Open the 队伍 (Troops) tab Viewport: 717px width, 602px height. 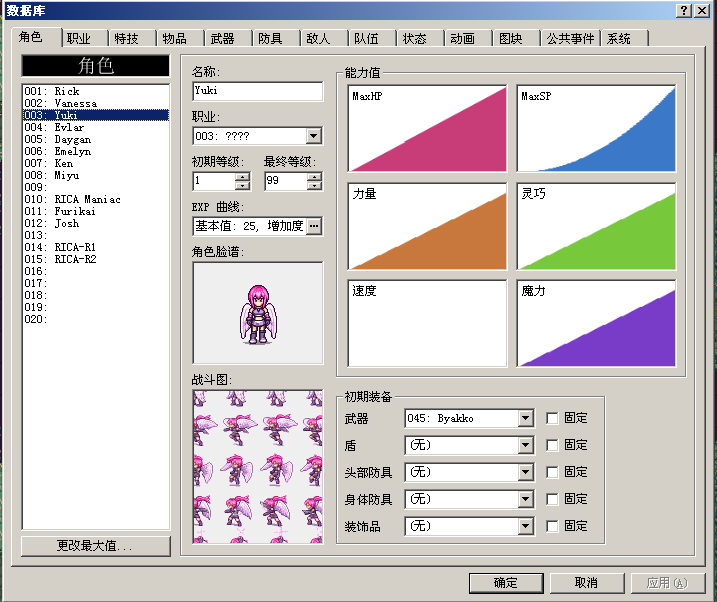[x=373, y=38]
